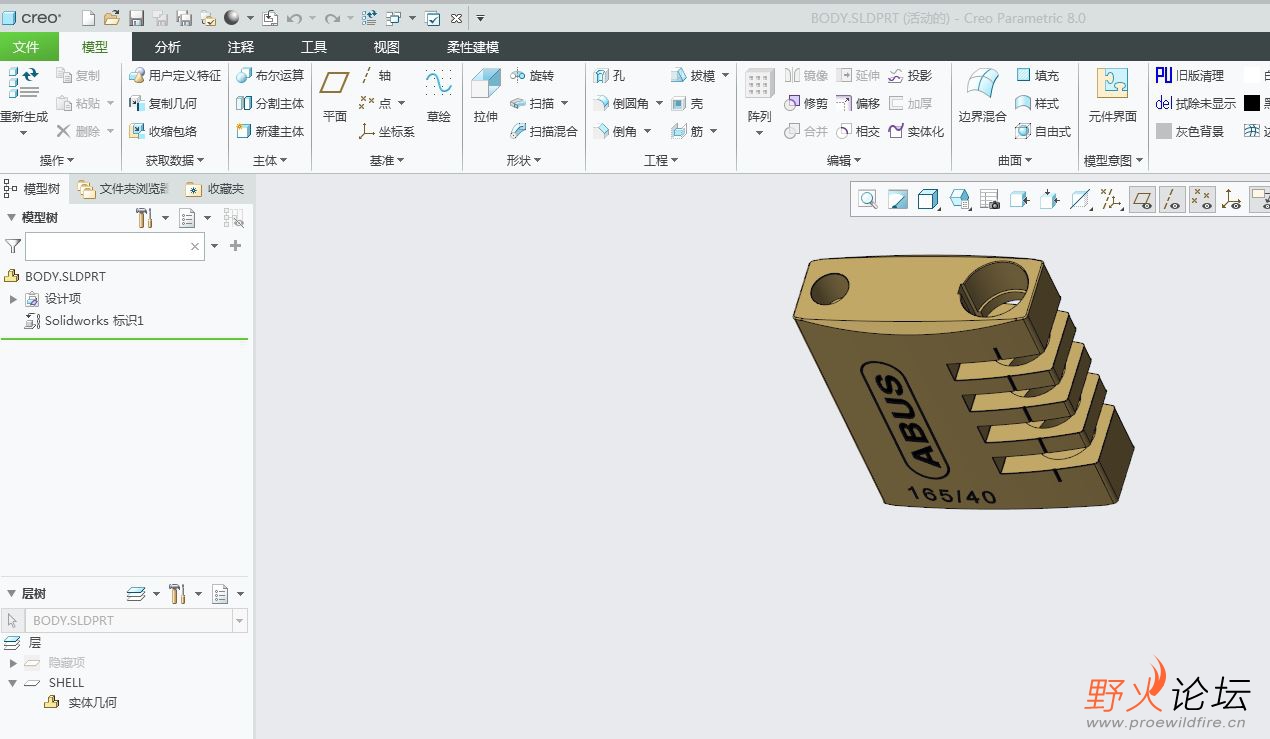Select the Project (投影) tool
The image size is (1270, 739).
pyautogui.click(x=910, y=76)
